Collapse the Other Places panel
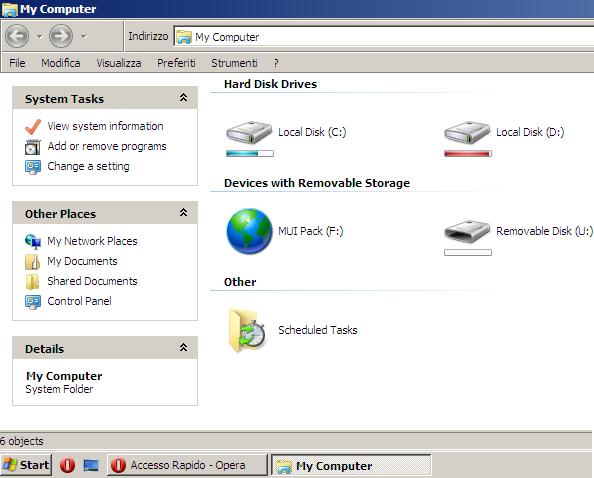This screenshot has height=478, width=594. 183,212
